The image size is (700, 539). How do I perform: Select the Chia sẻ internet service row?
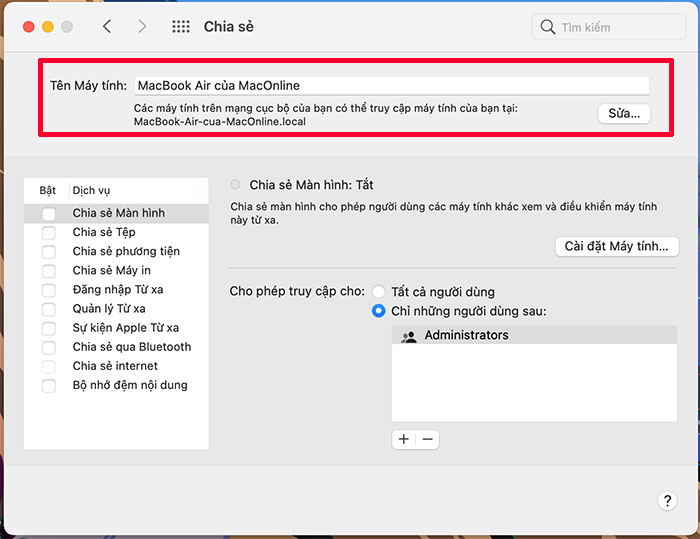coord(116,366)
